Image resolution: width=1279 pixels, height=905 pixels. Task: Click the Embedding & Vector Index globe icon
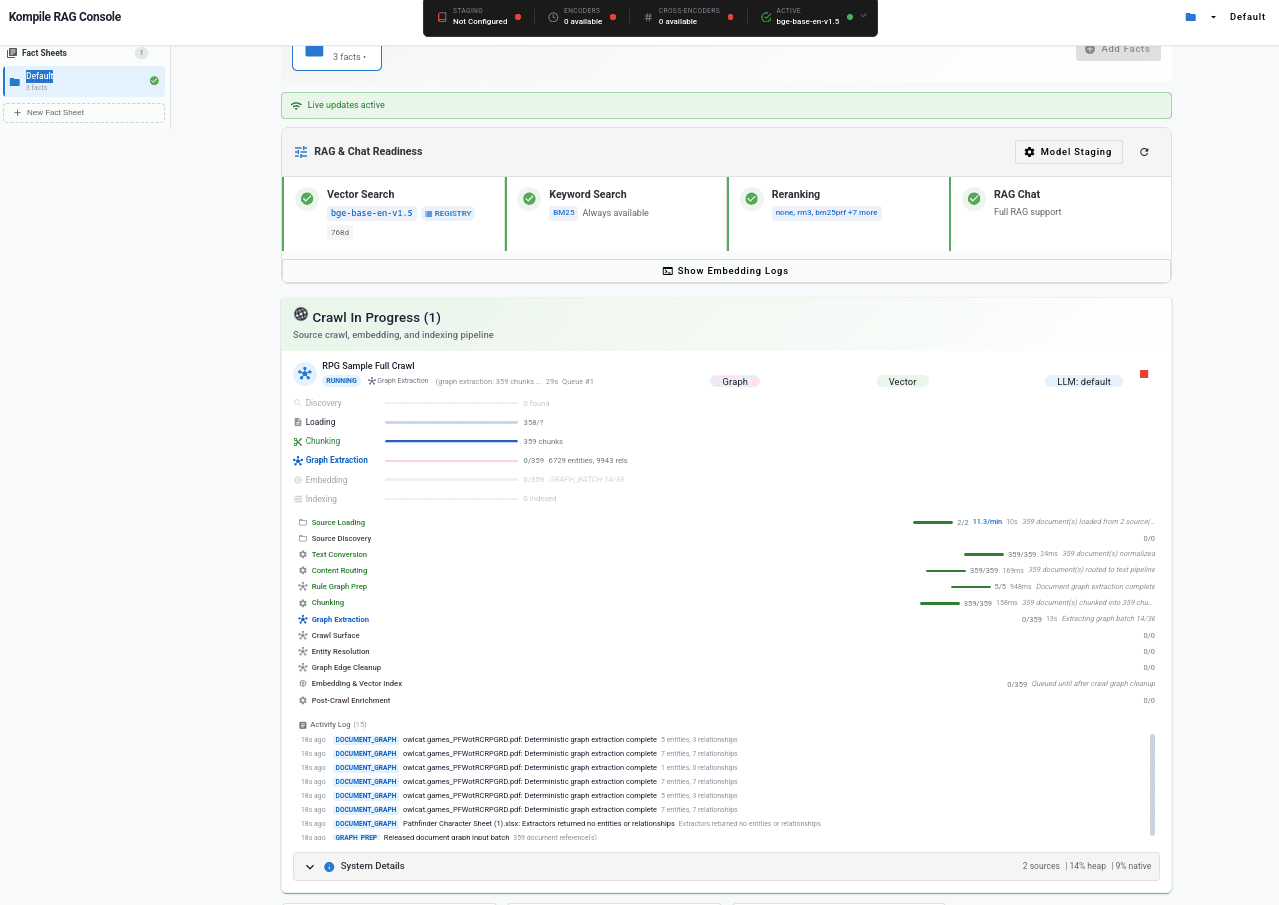coord(303,684)
